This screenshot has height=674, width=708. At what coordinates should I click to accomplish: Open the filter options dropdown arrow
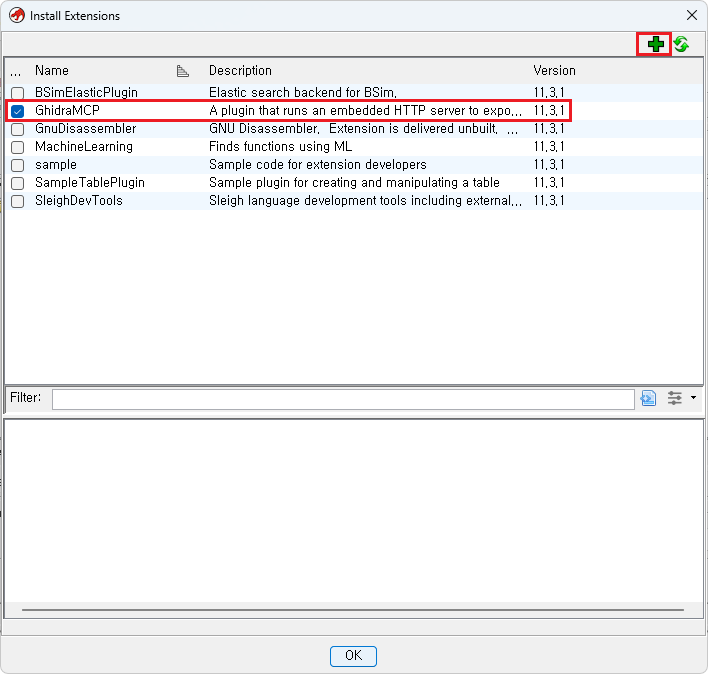[694, 398]
